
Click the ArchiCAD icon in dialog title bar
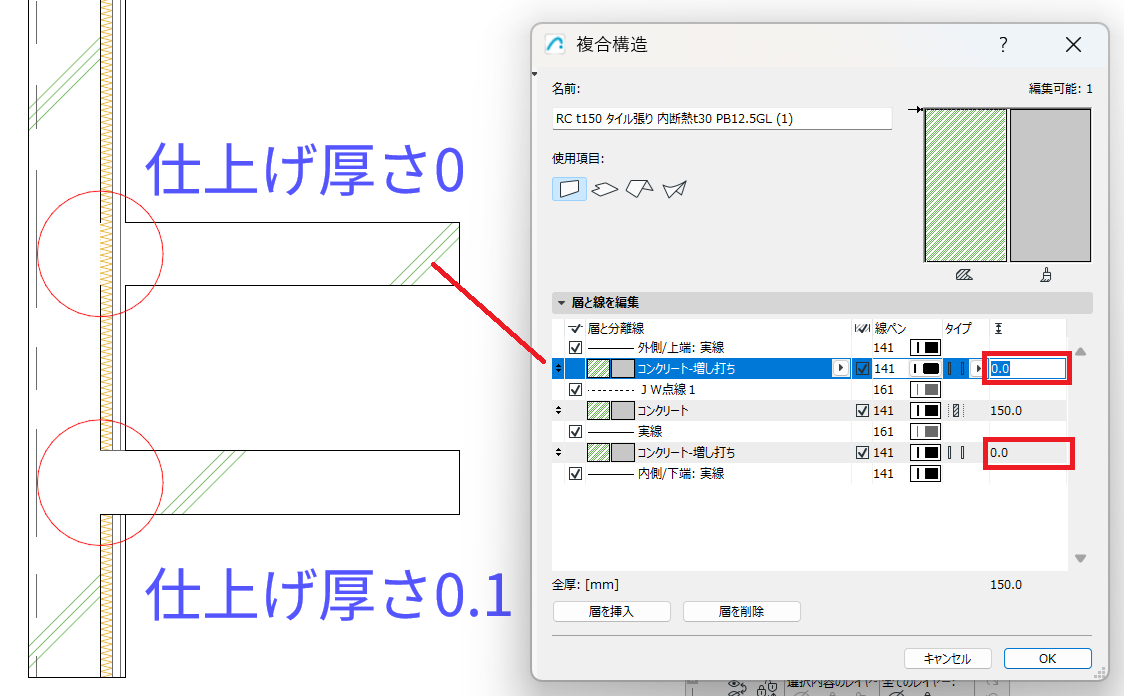point(556,44)
